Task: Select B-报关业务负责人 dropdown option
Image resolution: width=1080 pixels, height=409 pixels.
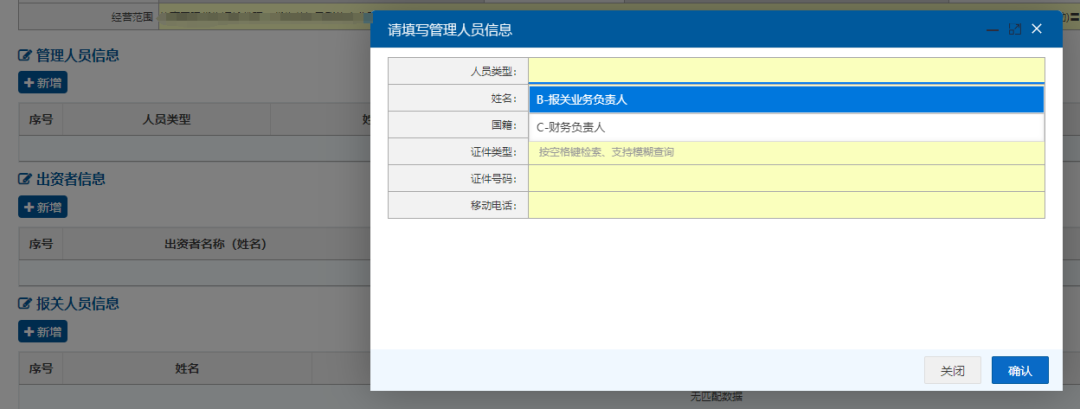Action: (786, 100)
